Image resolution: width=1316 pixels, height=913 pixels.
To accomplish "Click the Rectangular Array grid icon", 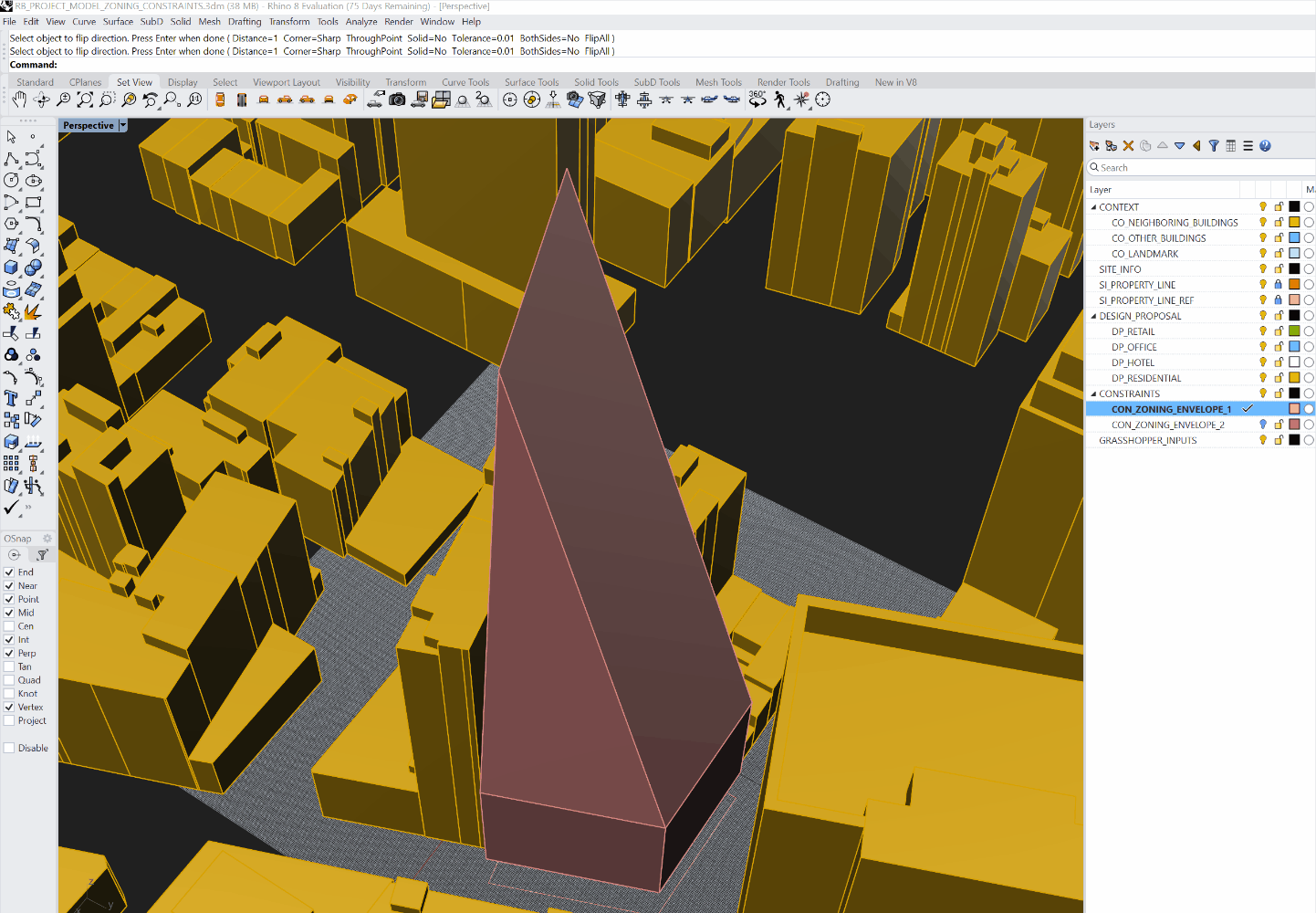I will pos(12,464).
